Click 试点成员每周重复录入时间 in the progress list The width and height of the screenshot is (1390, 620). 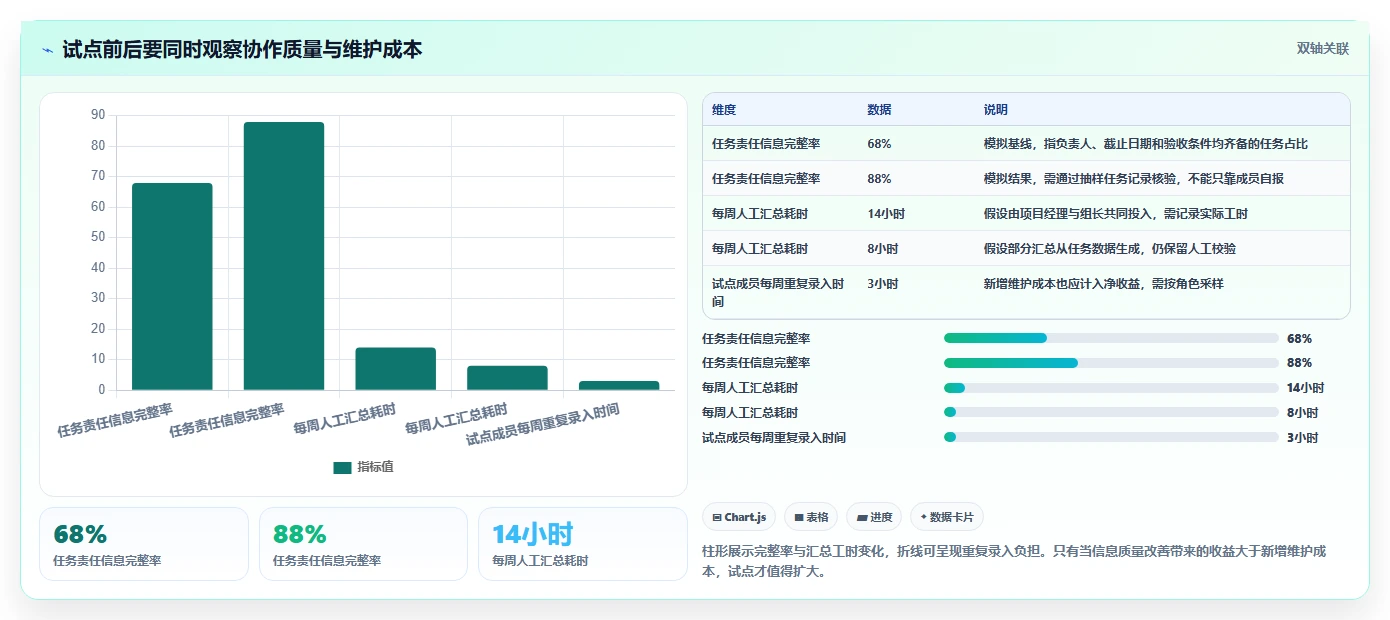pyautogui.click(x=774, y=438)
